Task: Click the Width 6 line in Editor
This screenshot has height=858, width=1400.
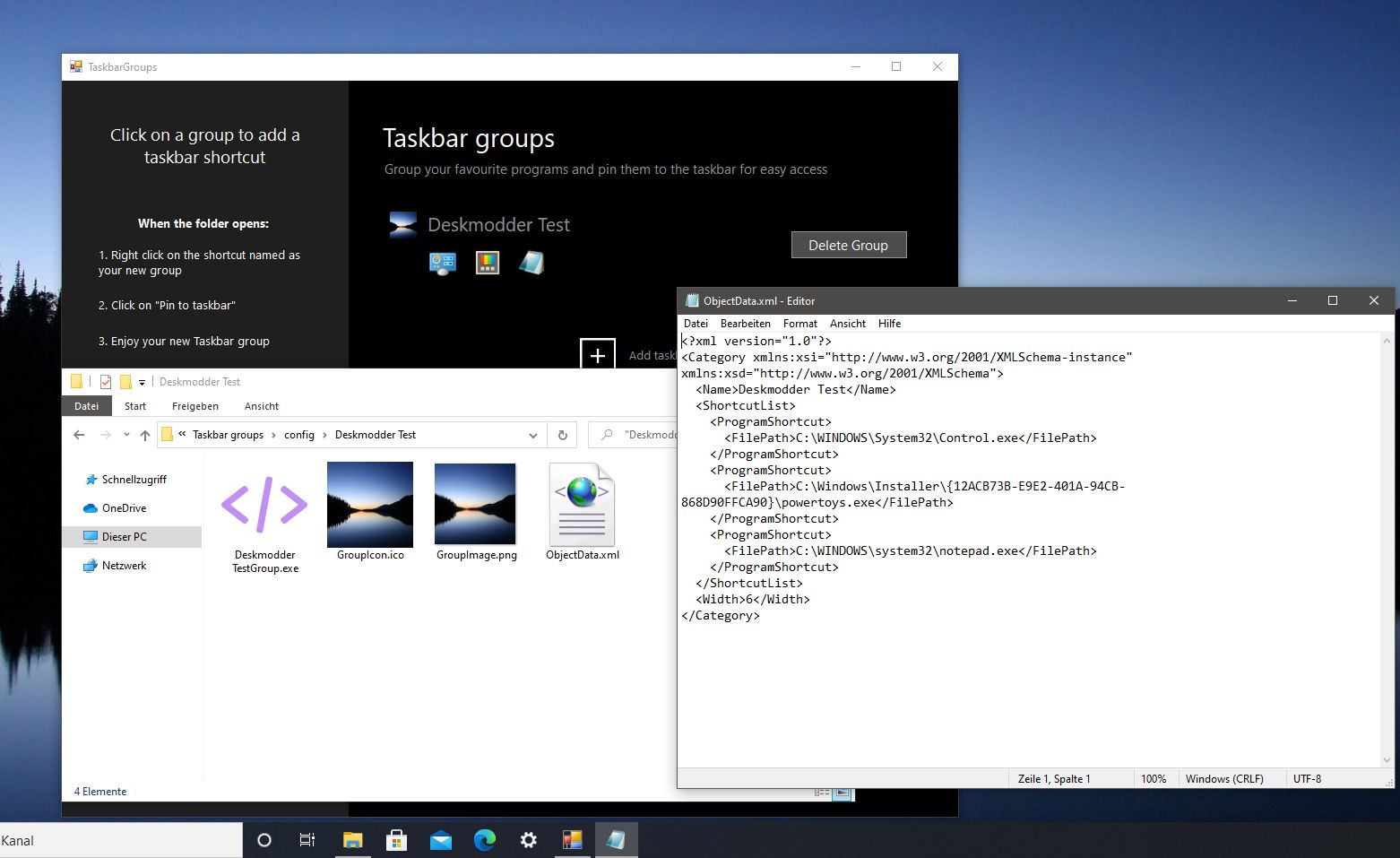Action: pyautogui.click(x=753, y=600)
